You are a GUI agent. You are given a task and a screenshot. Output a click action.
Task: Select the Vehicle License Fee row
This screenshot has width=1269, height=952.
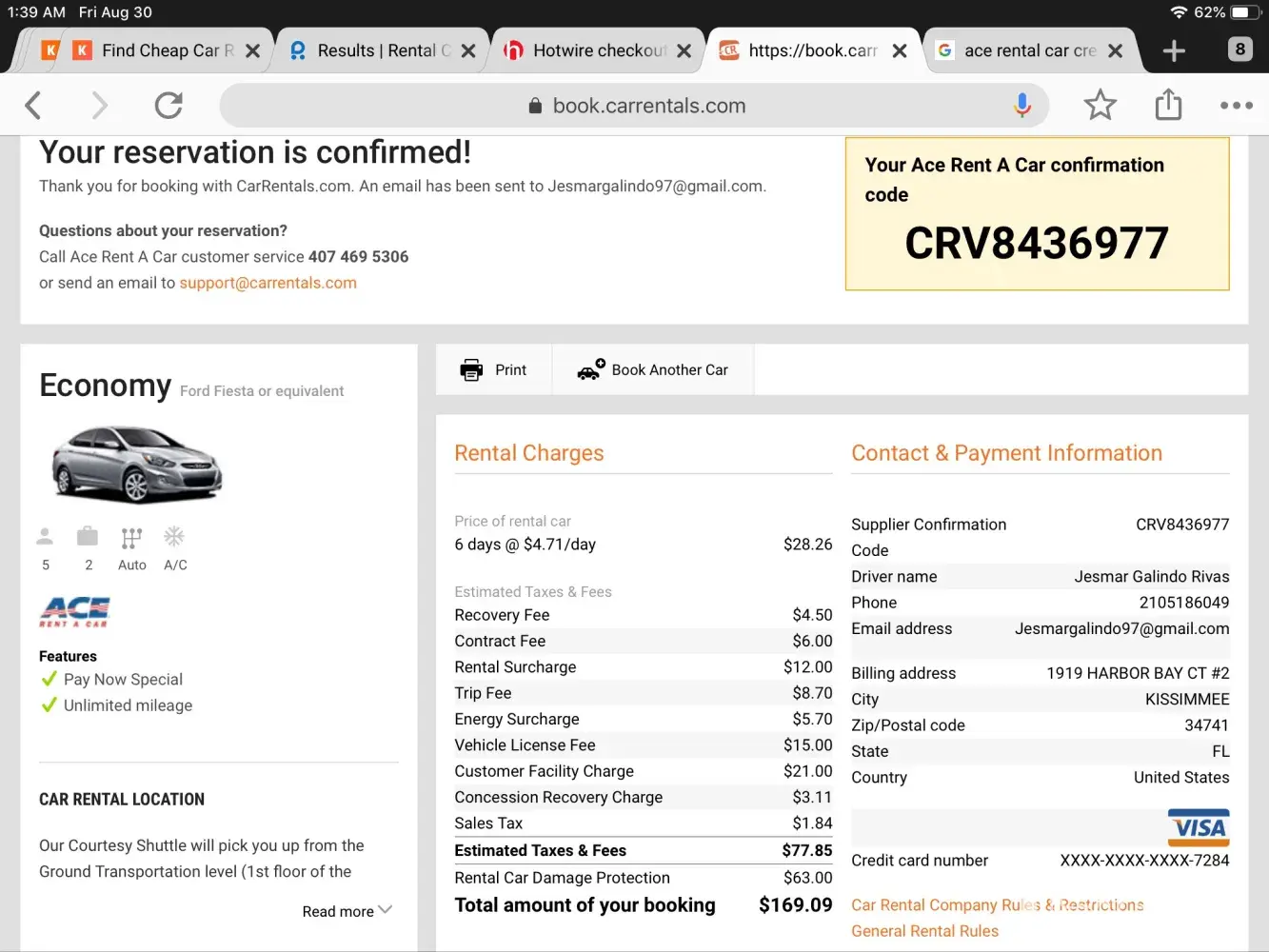click(x=644, y=745)
